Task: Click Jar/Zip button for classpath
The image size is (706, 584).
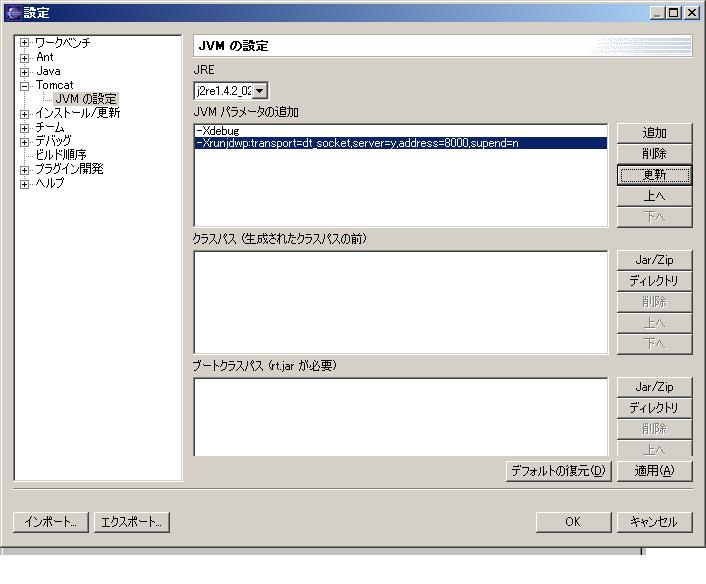Action: (654, 260)
